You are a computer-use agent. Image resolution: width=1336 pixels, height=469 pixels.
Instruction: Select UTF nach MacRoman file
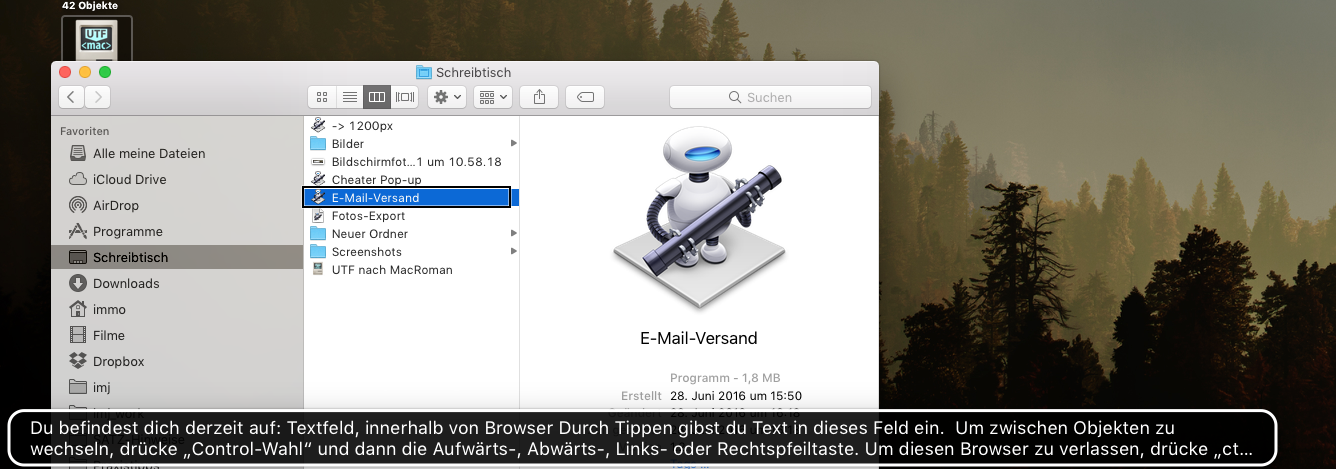point(411,269)
